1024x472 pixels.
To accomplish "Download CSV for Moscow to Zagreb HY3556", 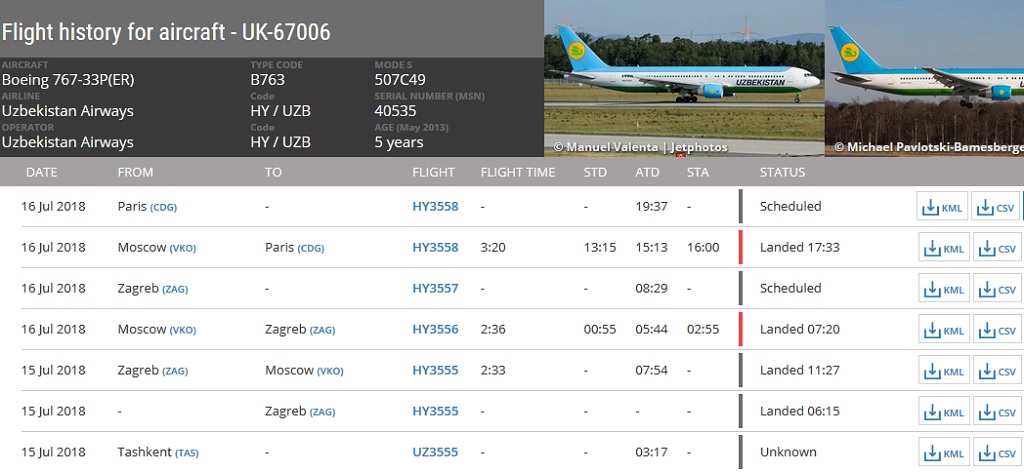I will click(x=997, y=331).
